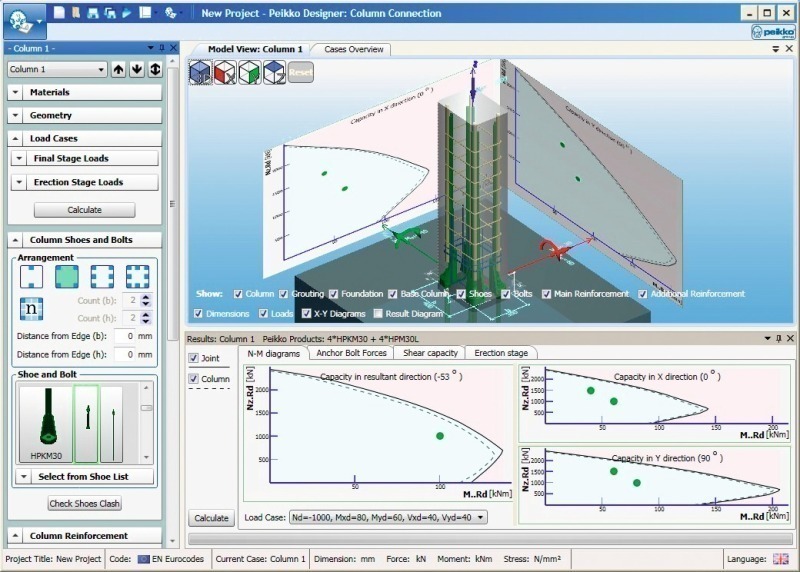Image resolution: width=800 pixels, height=572 pixels.
Task: Save the project with the floppy disk icon
Action: click(x=92, y=13)
